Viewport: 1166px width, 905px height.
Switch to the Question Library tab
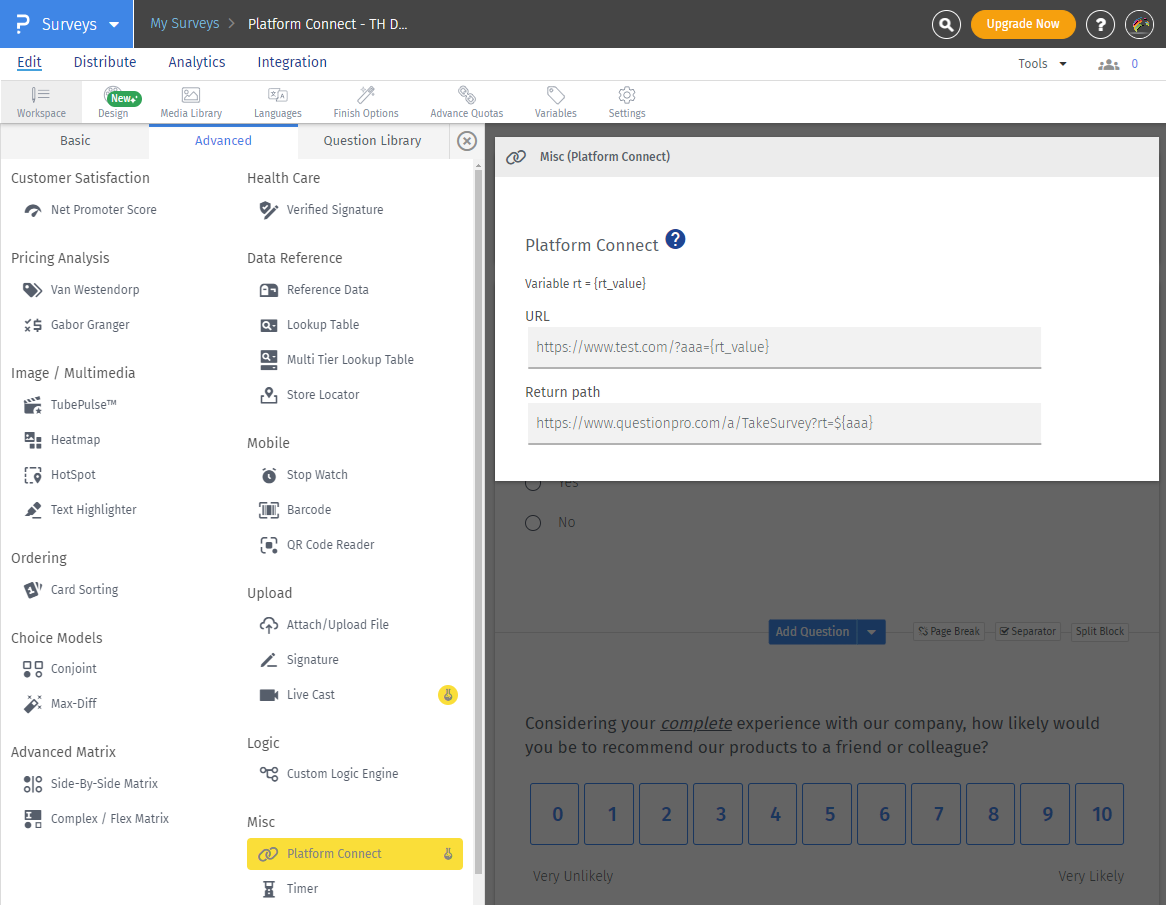(373, 141)
